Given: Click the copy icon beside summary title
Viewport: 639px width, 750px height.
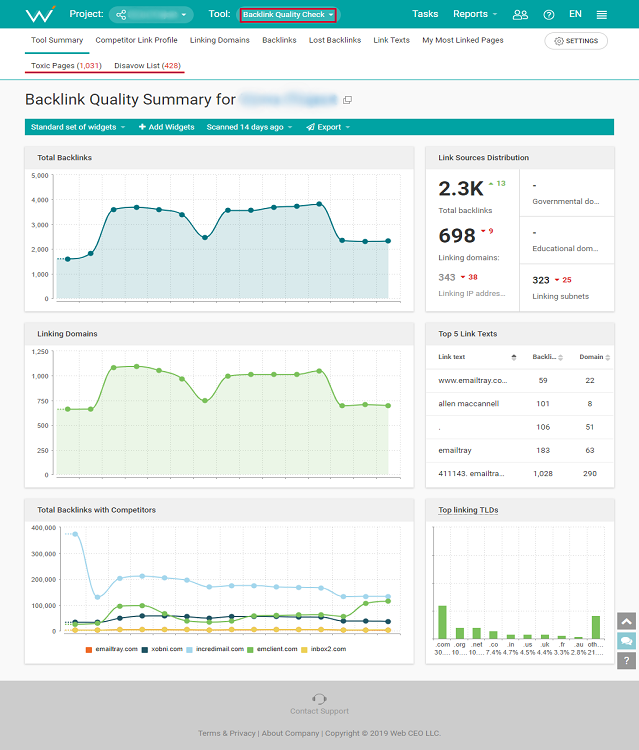Looking at the screenshot, I should tap(348, 100).
